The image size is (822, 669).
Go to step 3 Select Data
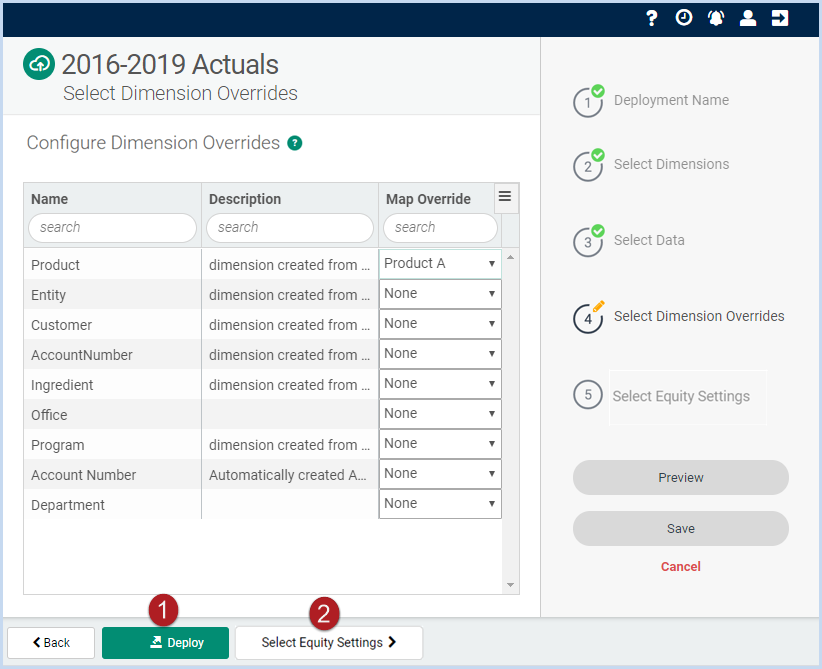[629, 241]
